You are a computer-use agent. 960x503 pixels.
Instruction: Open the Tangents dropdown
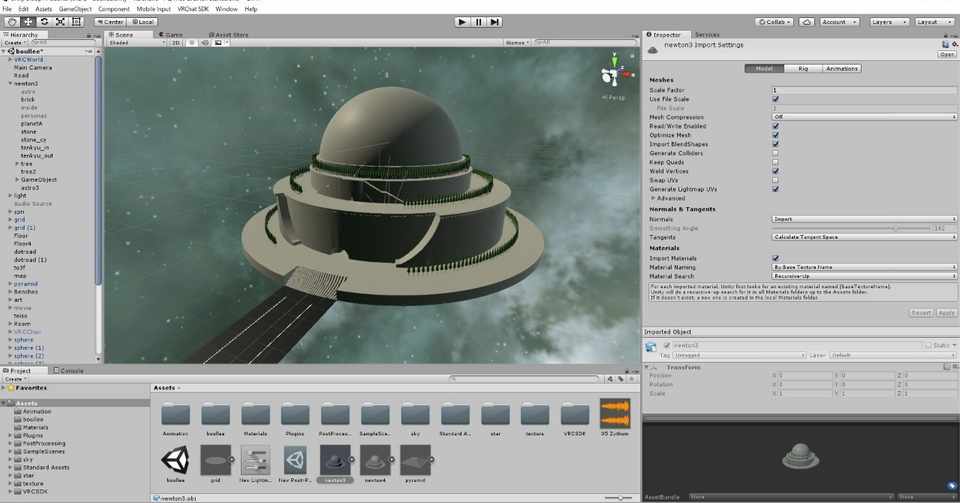(864, 237)
